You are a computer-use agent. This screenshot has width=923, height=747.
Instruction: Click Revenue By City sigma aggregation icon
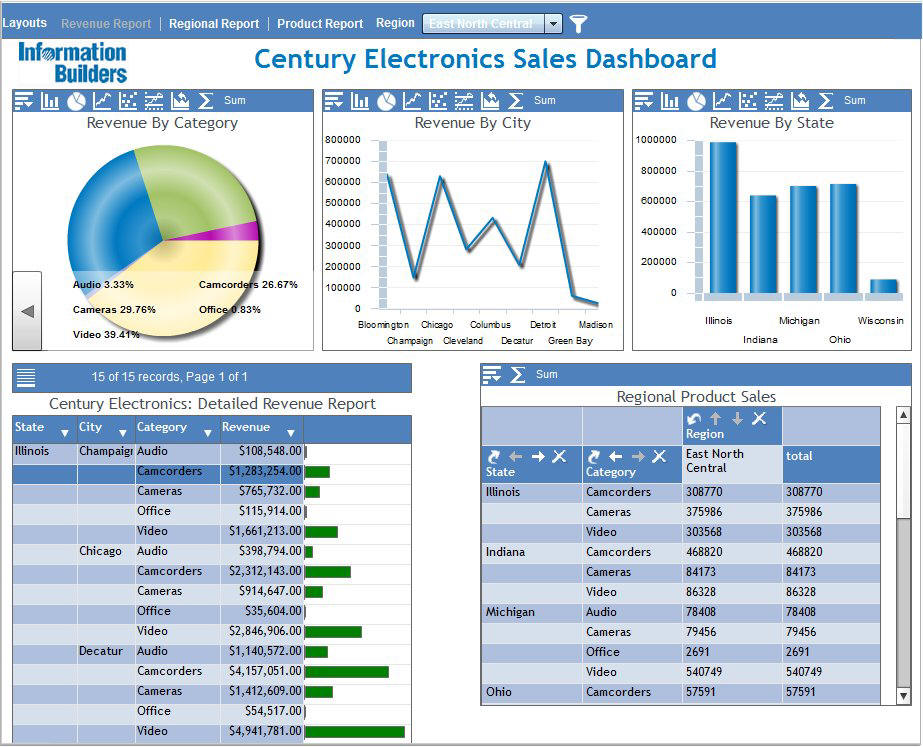click(516, 101)
